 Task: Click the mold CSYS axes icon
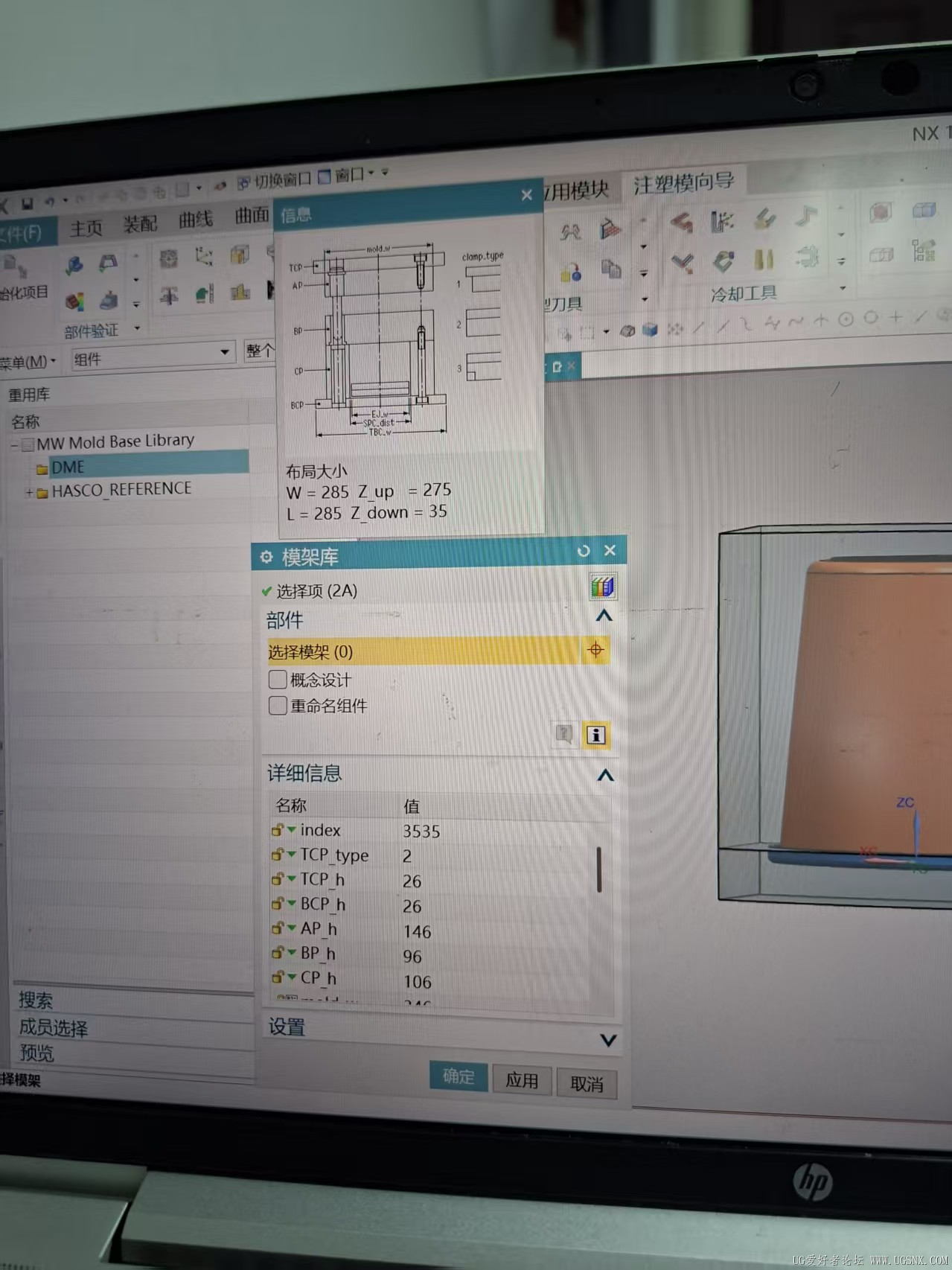(203, 256)
